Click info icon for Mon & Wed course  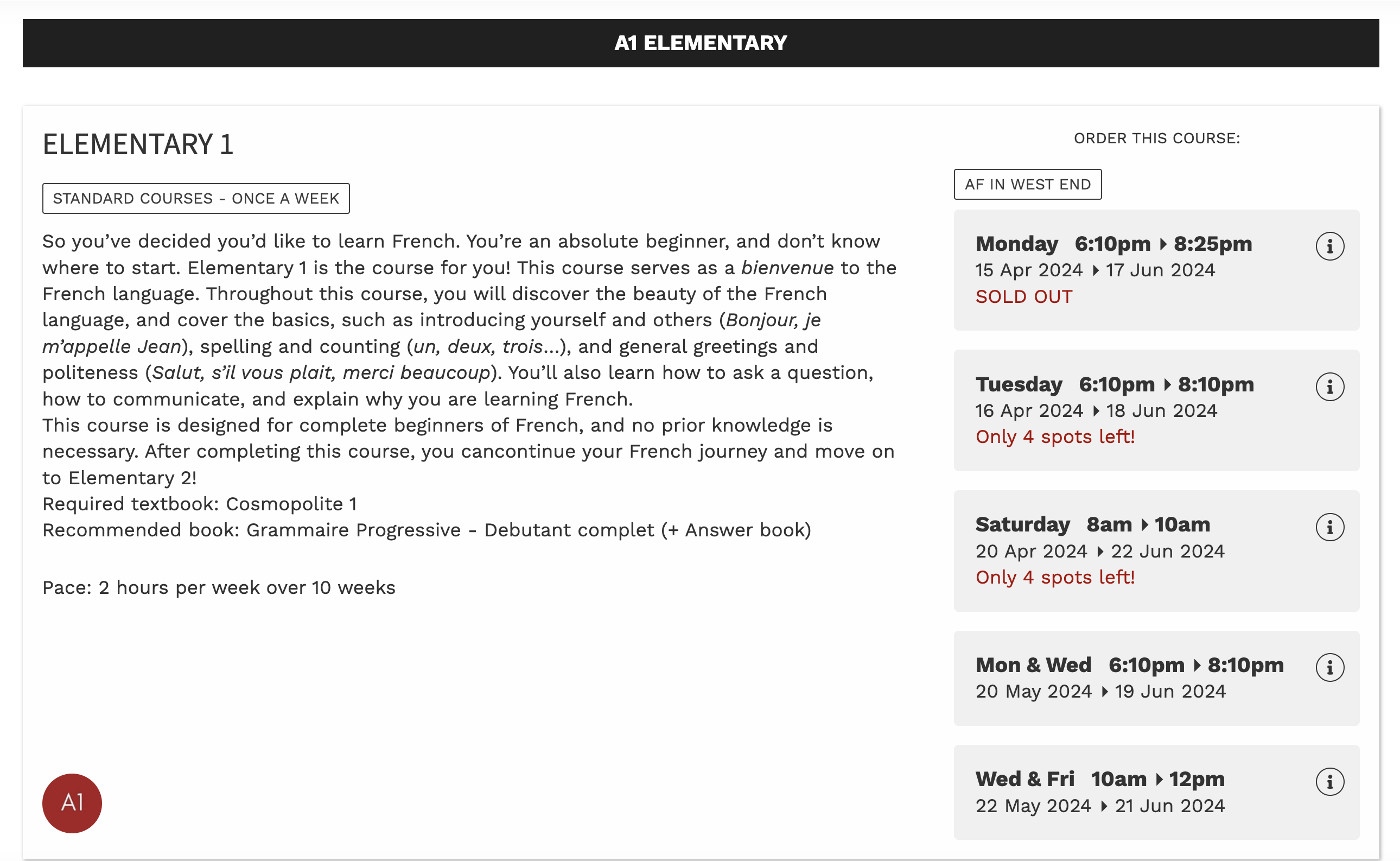tap(1329, 667)
